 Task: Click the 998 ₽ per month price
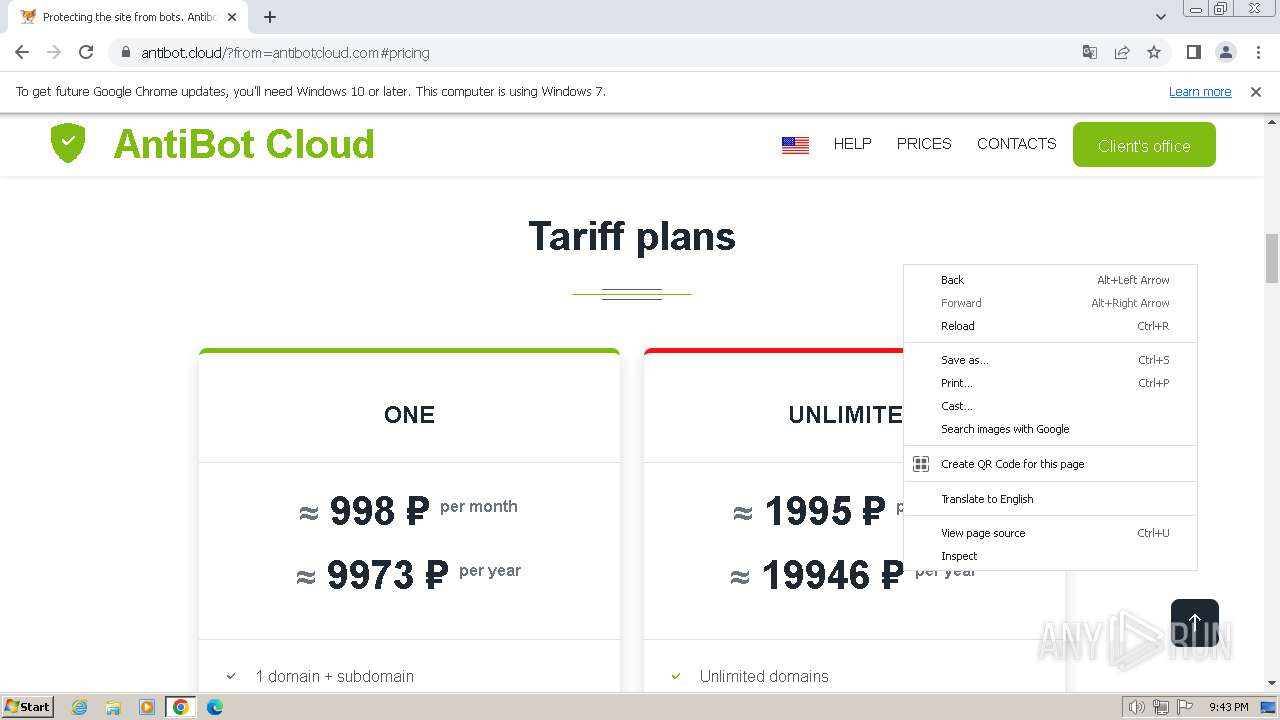(x=408, y=511)
